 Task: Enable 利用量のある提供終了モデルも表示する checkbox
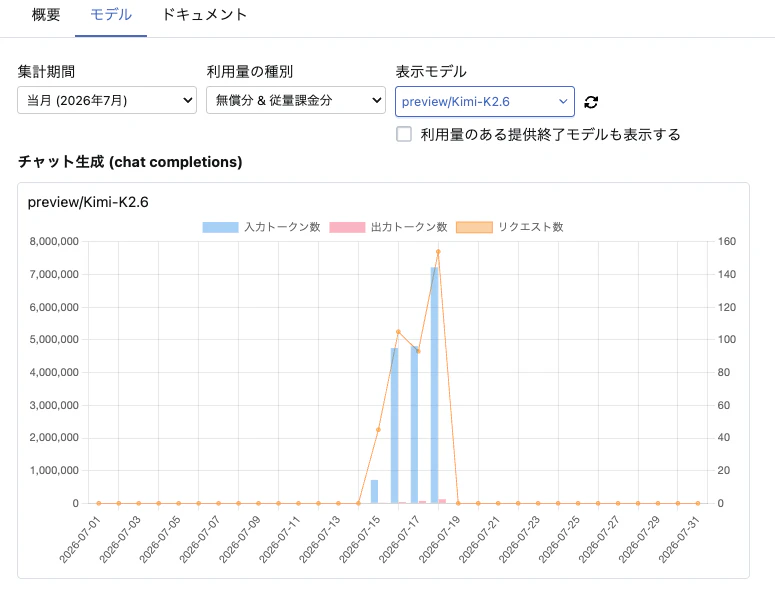pyautogui.click(x=404, y=134)
